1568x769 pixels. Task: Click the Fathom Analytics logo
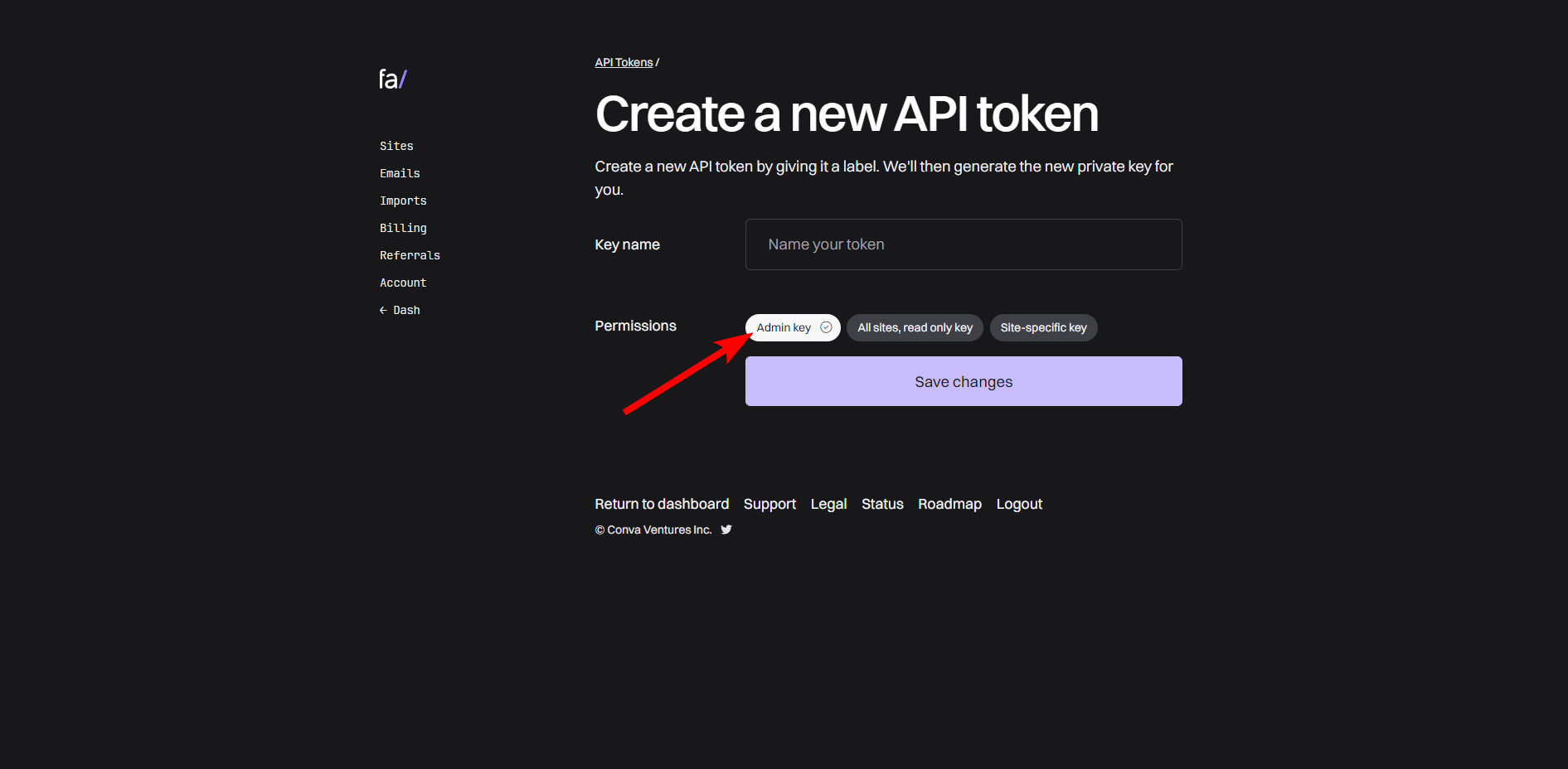(x=391, y=79)
